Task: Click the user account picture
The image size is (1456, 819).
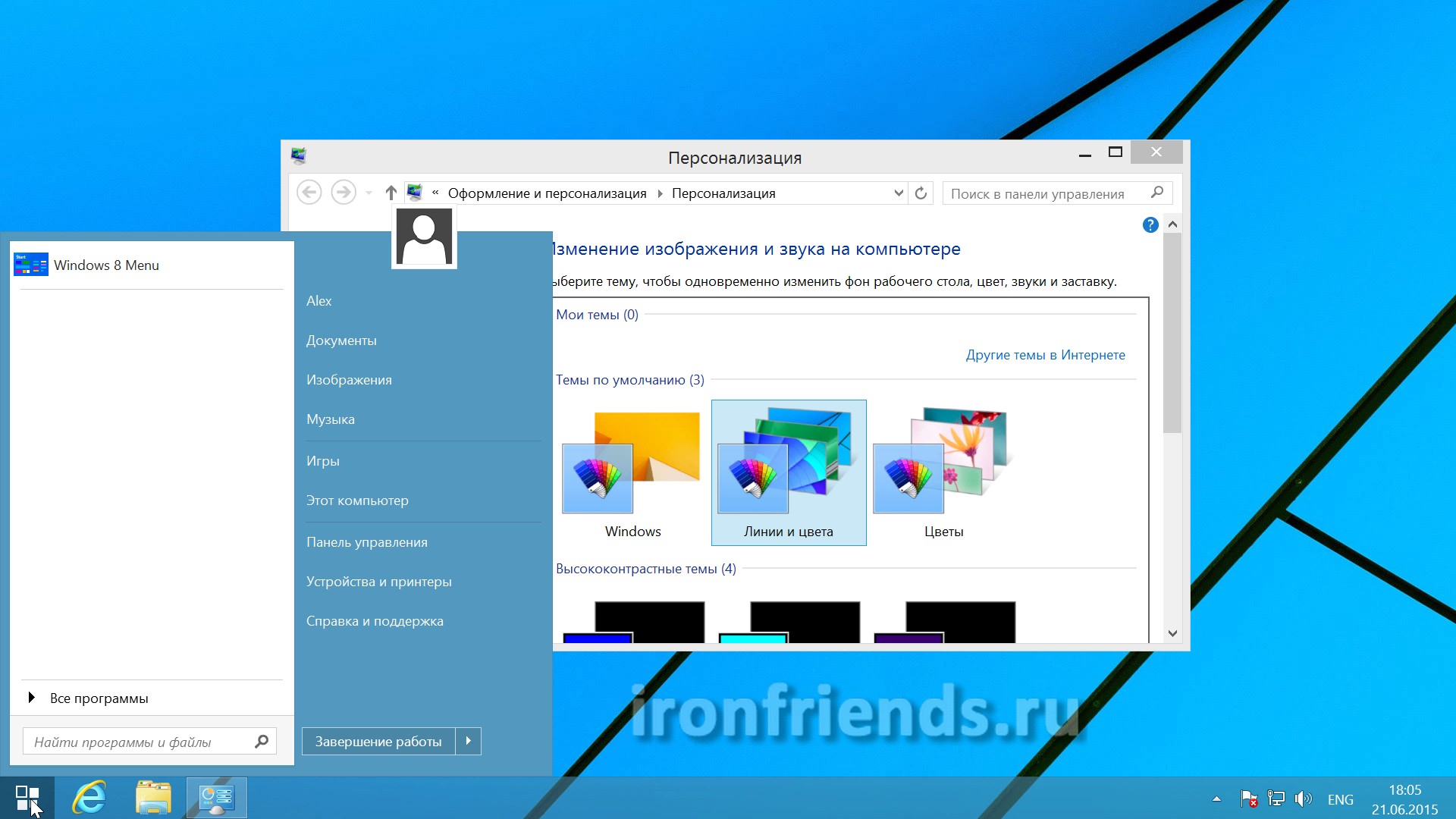Action: click(424, 237)
